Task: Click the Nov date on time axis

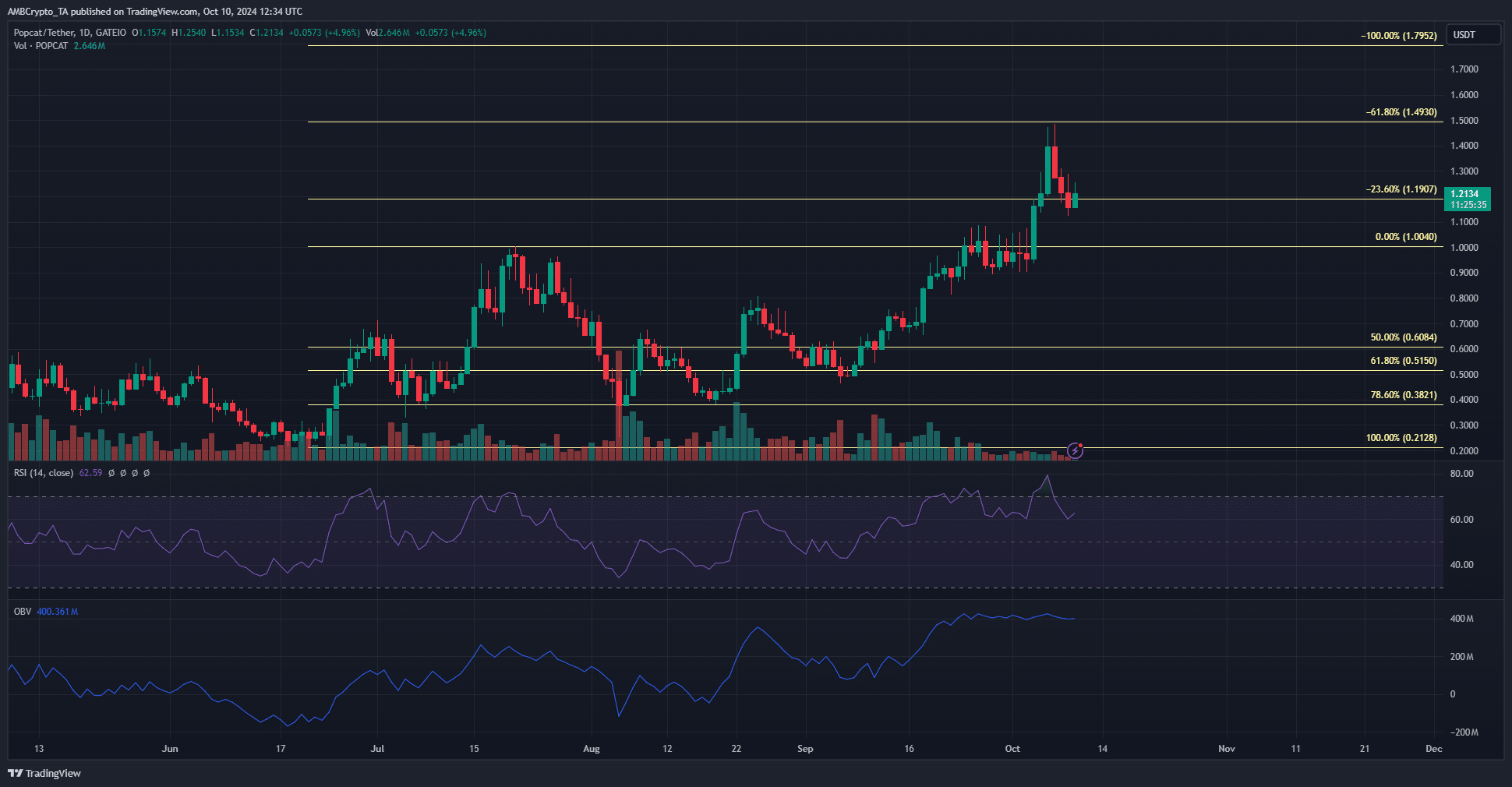Action: [1227, 749]
